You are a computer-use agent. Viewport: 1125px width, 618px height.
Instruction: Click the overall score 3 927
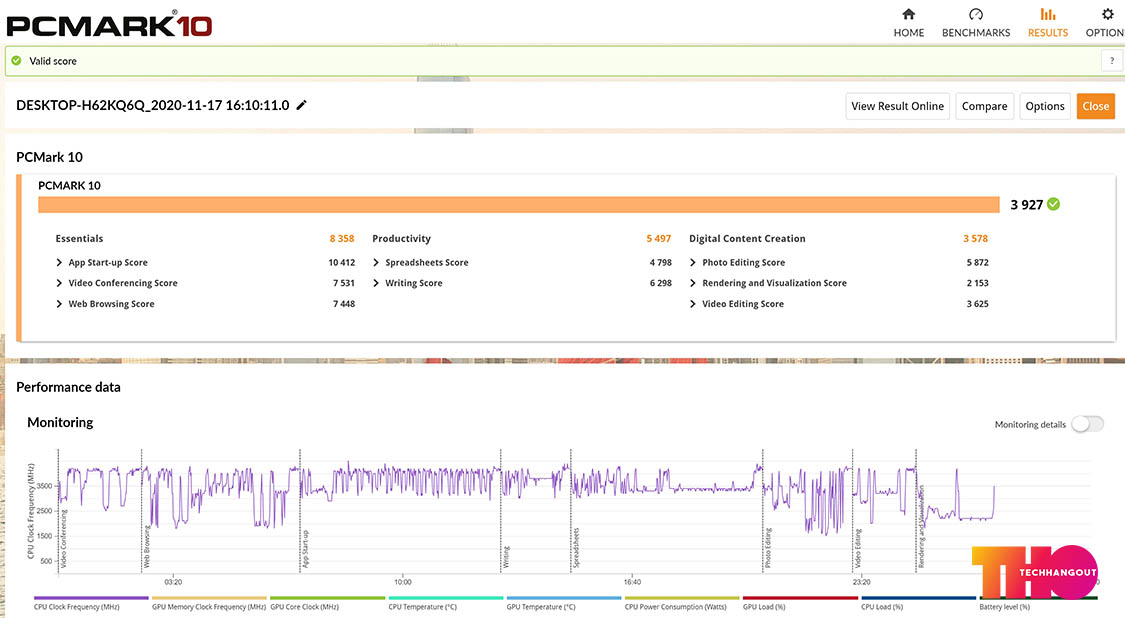tap(1027, 205)
